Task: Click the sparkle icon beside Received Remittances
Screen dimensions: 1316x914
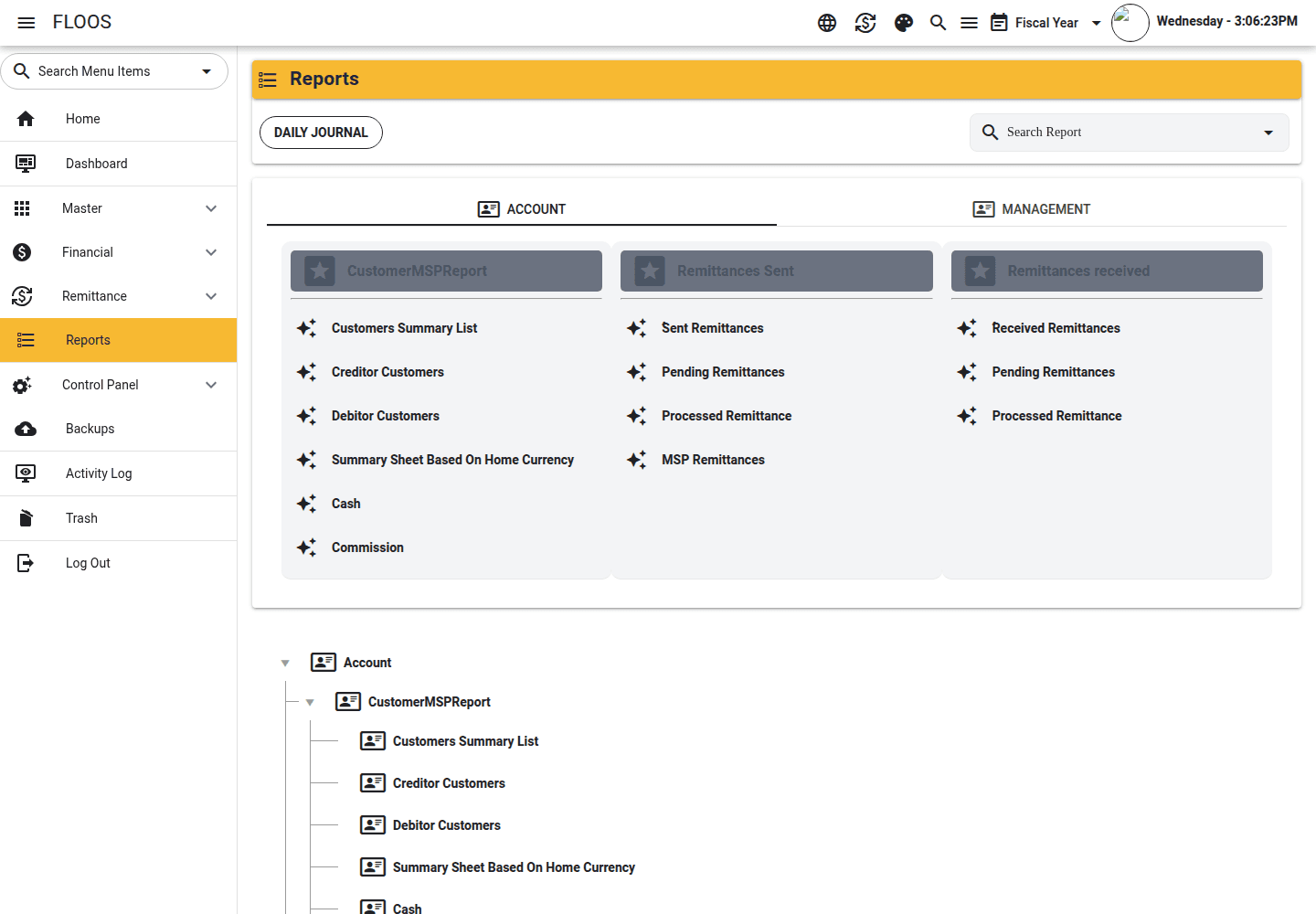Action: tap(967, 328)
